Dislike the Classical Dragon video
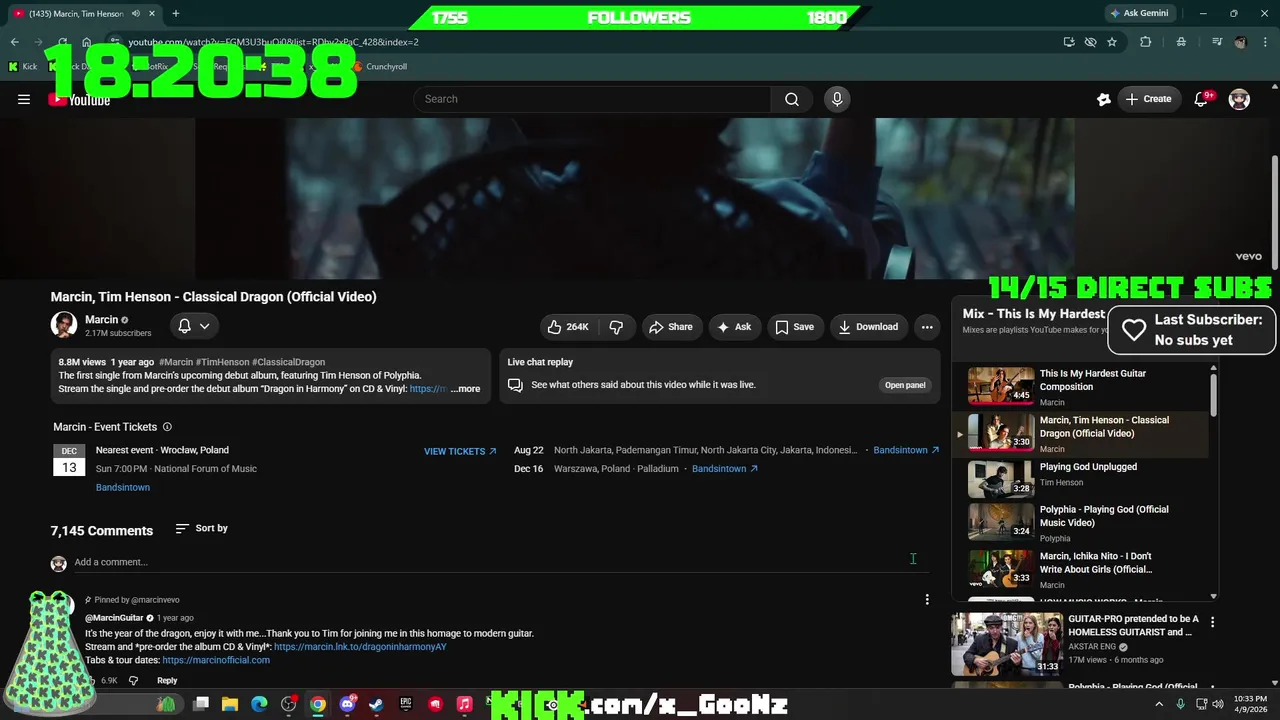The image size is (1280, 720). pos(617,327)
